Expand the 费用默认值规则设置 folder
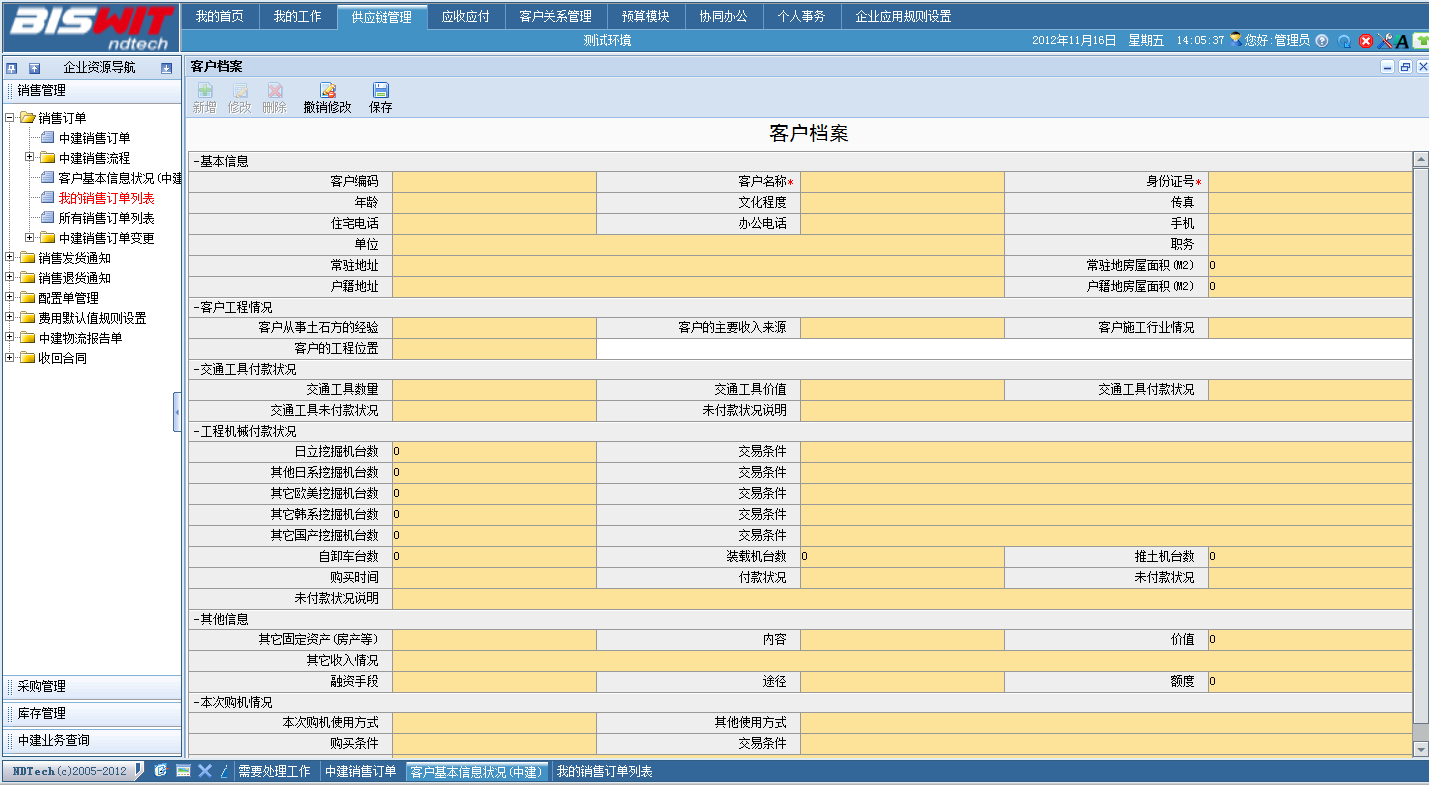The image size is (1429, 785). [10, 318]
